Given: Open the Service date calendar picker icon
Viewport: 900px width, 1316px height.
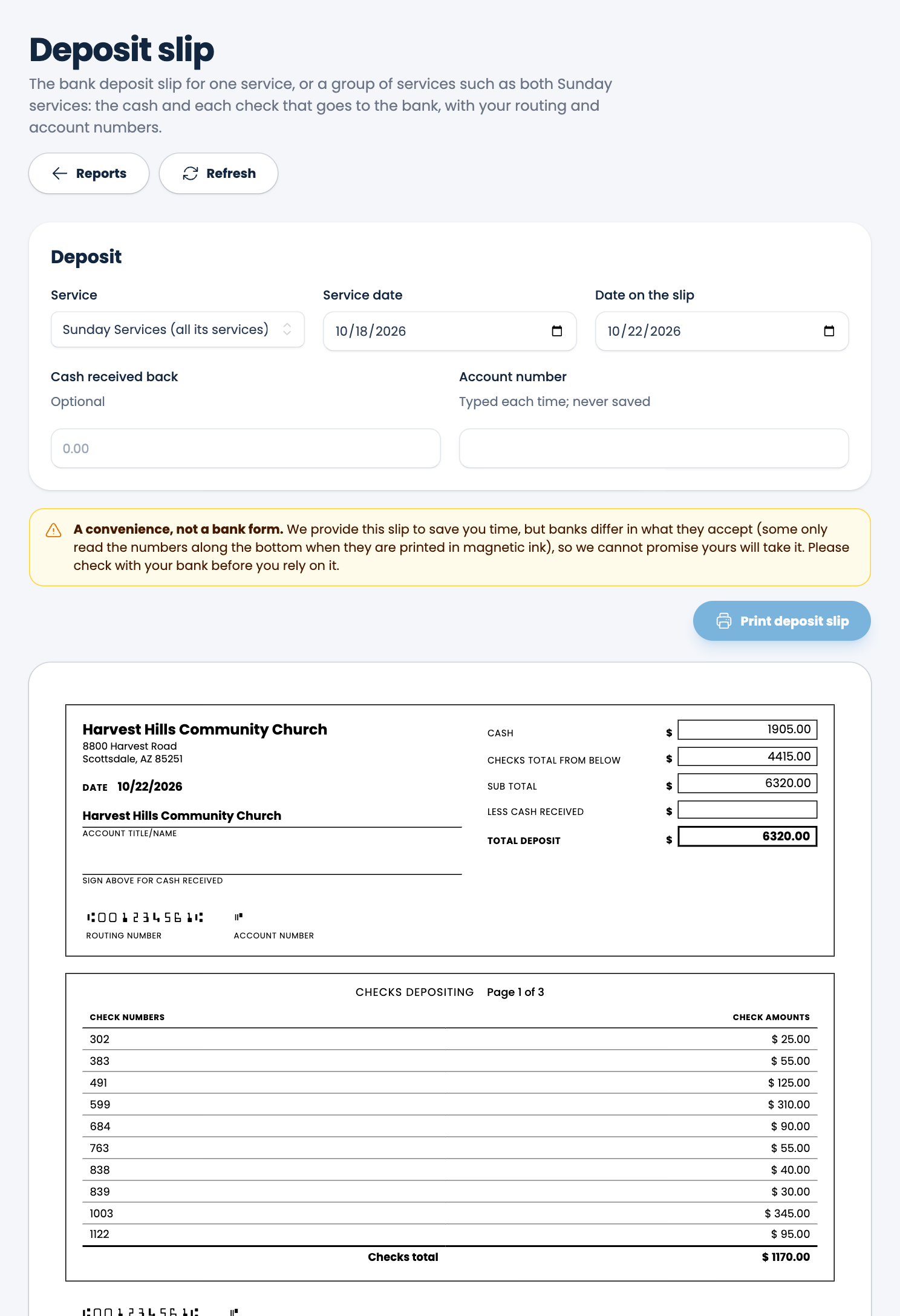Looking at the screenshot, I should (x=557, y=331).
